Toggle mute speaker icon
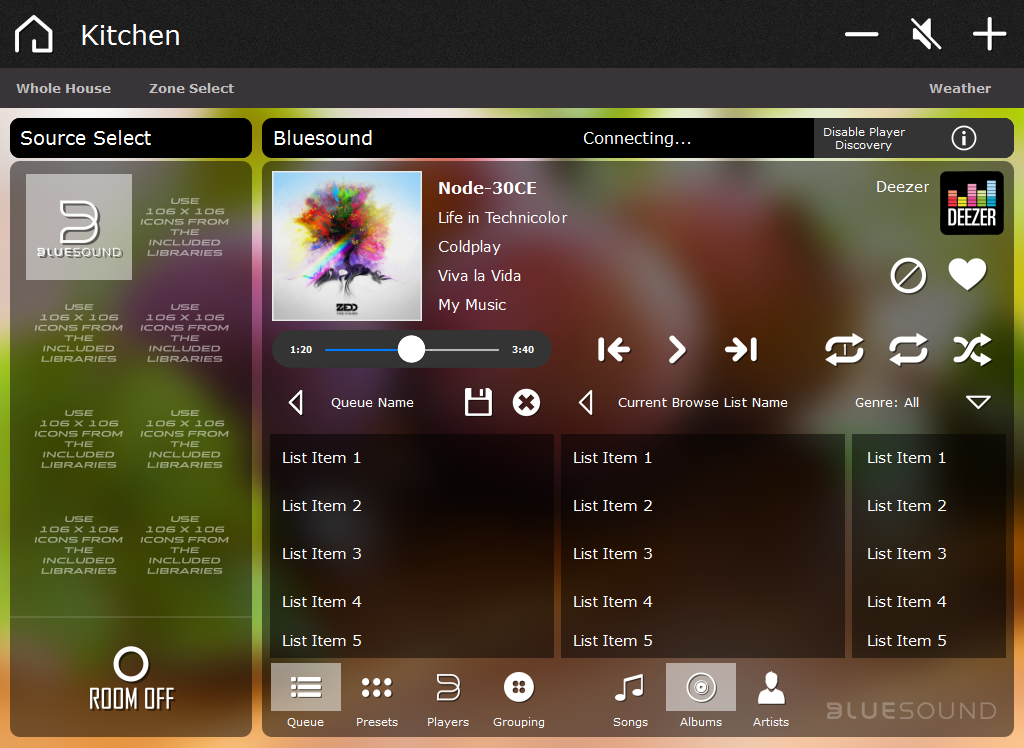1024x748 pixels. (x=926, y=34)
